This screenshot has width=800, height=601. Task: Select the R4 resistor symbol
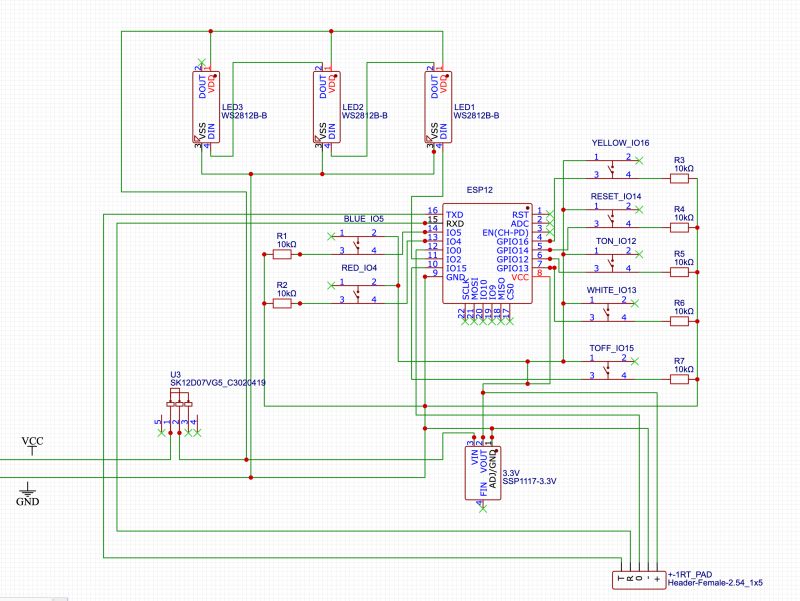(679, 228)
